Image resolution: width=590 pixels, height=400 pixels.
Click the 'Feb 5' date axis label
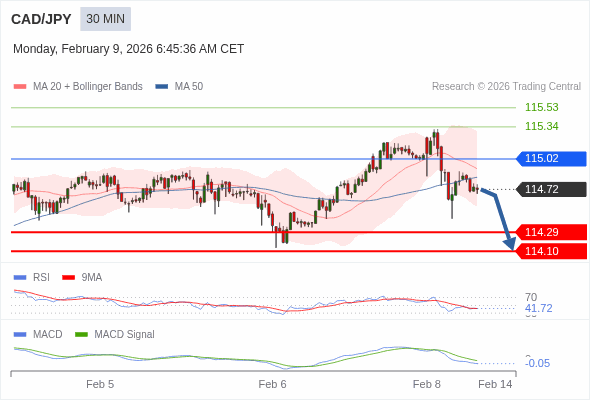(100, 385)
